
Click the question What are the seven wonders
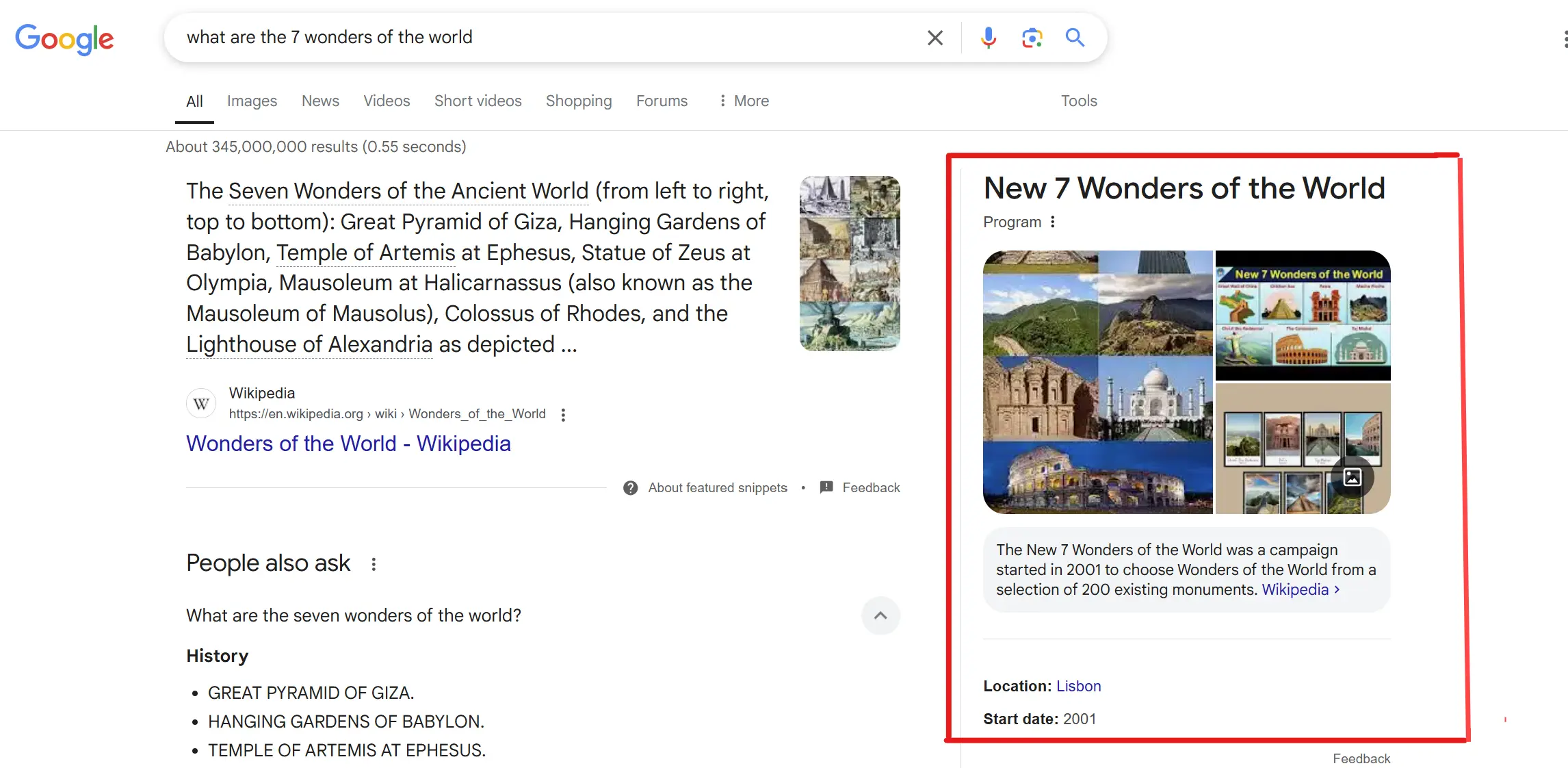click(x=354, y=615)
